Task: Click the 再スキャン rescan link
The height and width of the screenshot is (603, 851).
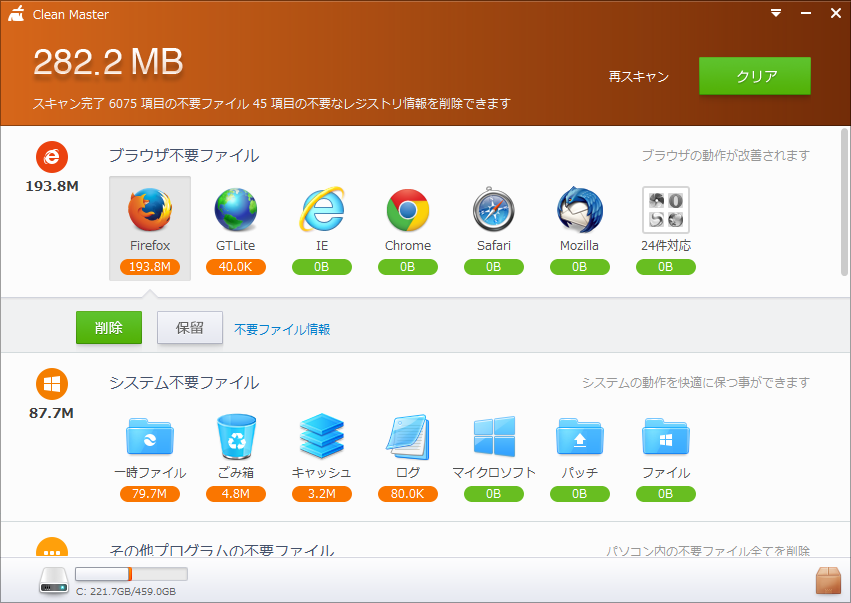Action: coord(639,77)
